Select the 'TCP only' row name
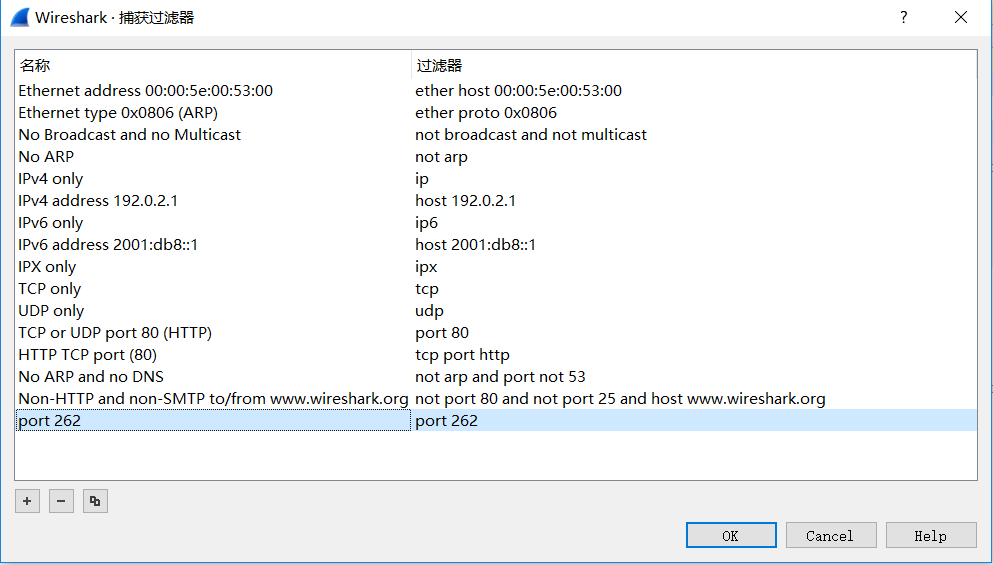 pyautogui.click(x=49, y=289)
